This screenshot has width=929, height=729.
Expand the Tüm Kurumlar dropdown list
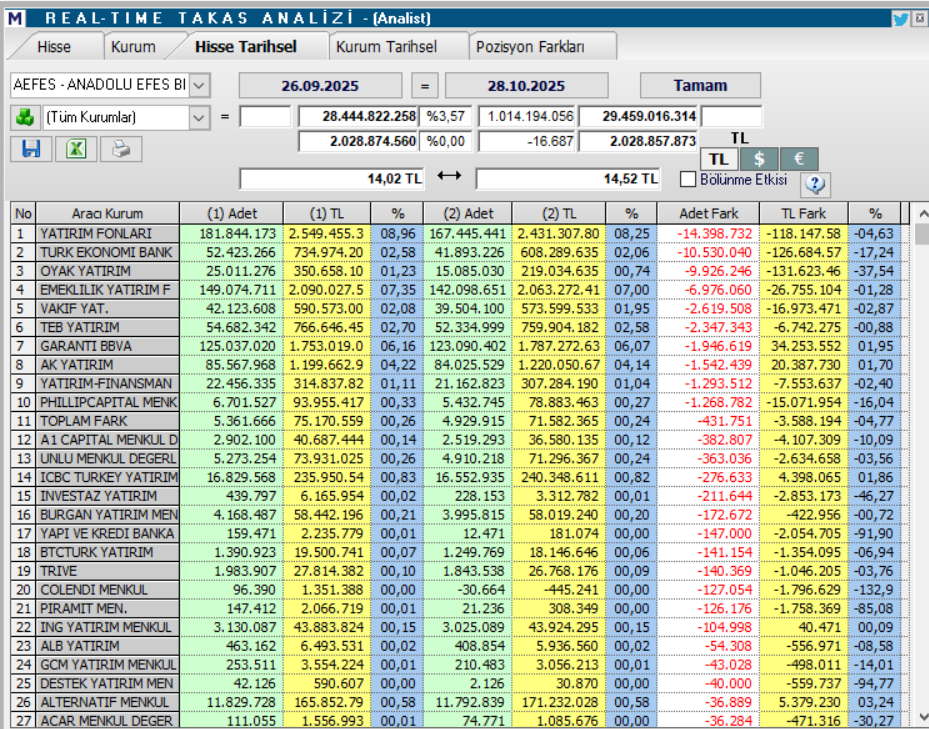tap(199, 117)
